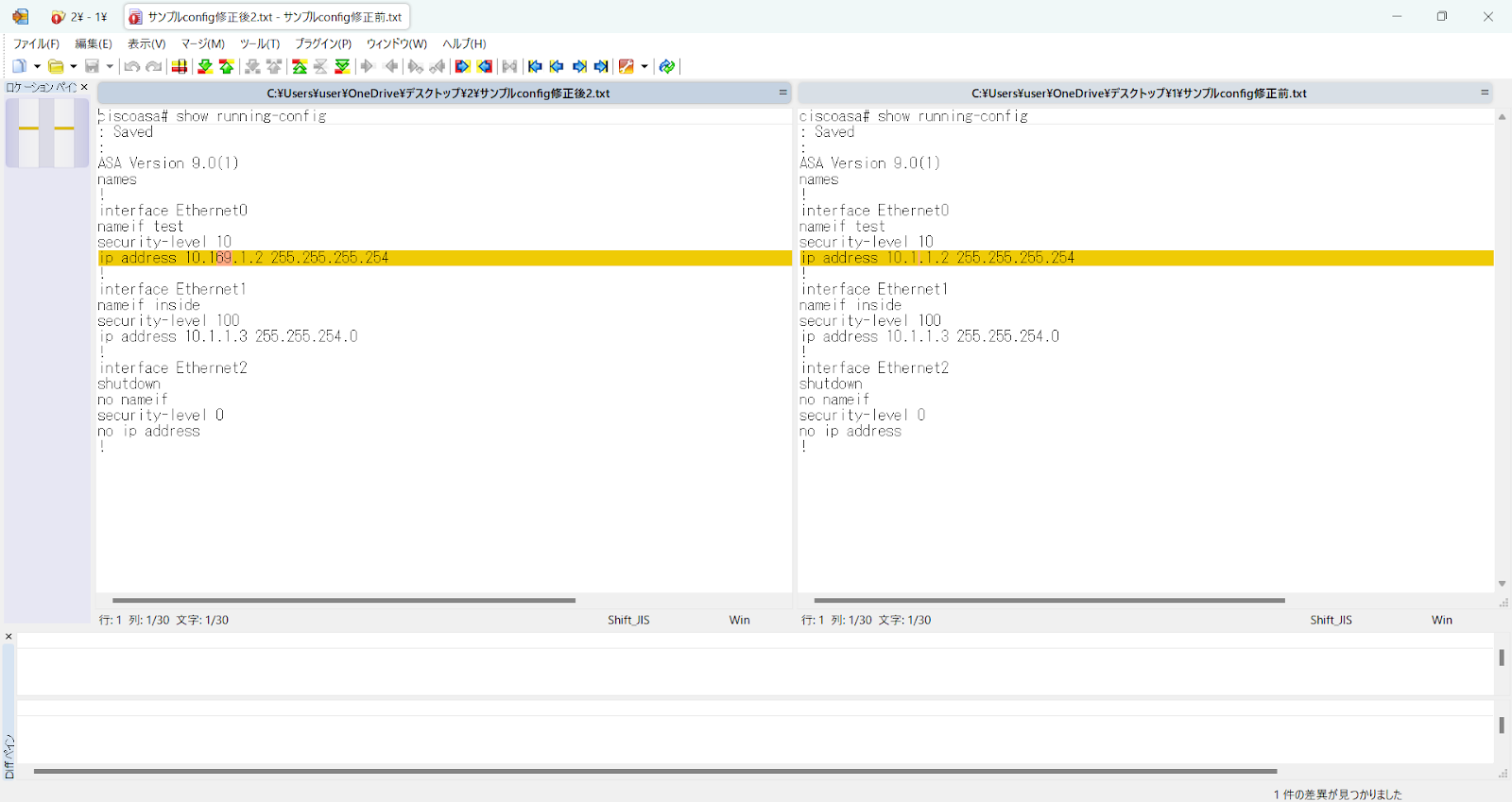
Task: Open the マージ(M) menu
Action: point(203,43)
